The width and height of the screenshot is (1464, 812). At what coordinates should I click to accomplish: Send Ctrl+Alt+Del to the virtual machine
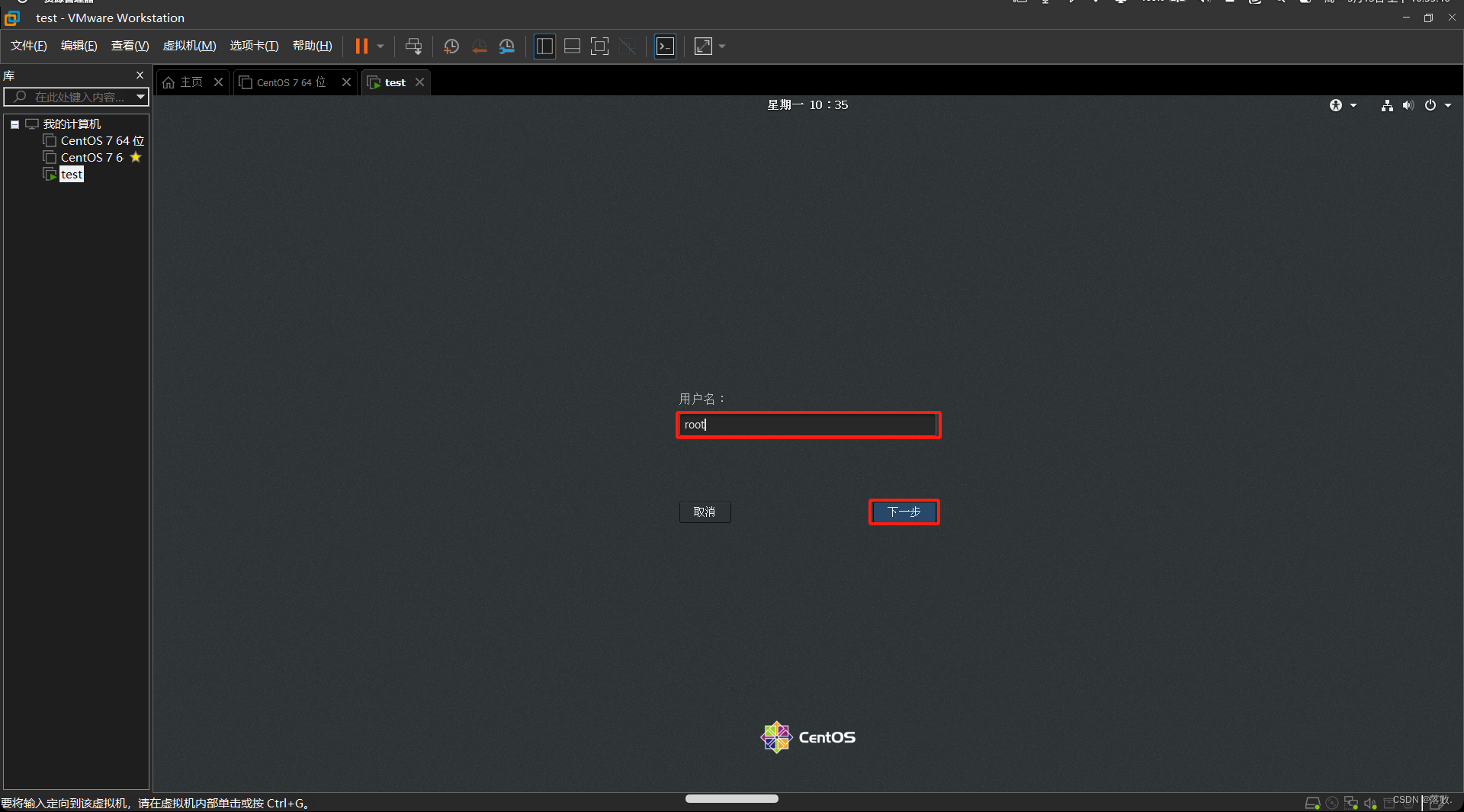pyautogui.click(x=413, y=47)
